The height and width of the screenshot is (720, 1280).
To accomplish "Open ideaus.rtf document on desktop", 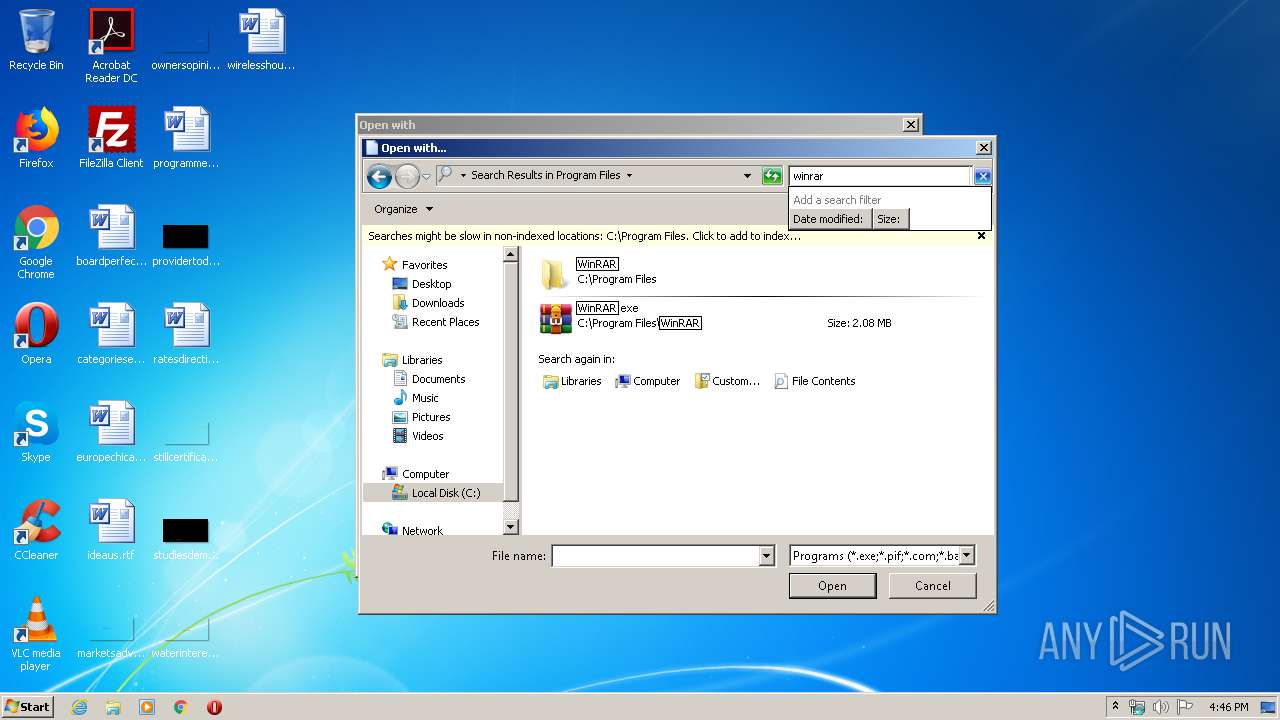I will 111,530.
